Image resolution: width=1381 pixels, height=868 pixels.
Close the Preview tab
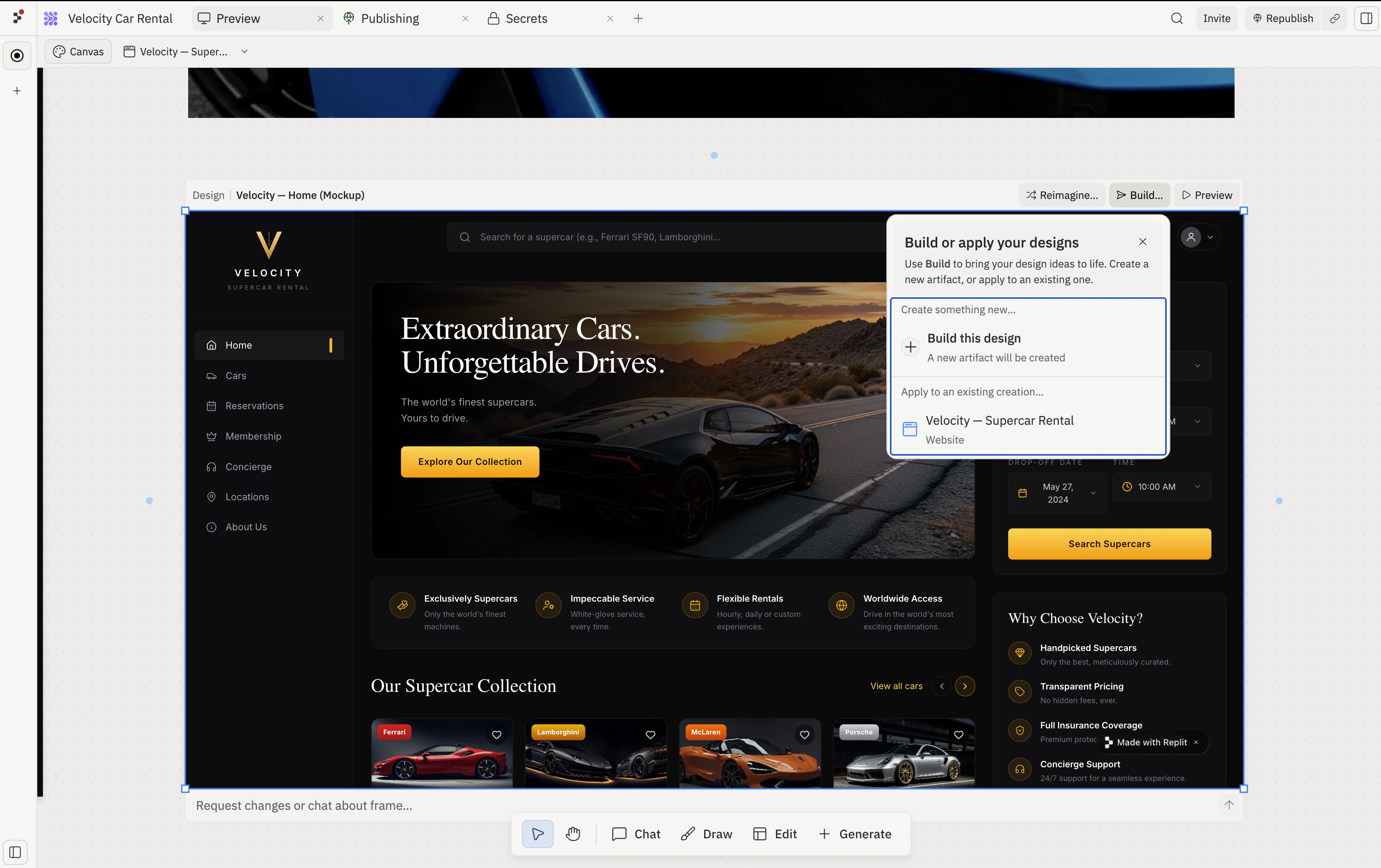pyautogui.click(x=321, y=18)
